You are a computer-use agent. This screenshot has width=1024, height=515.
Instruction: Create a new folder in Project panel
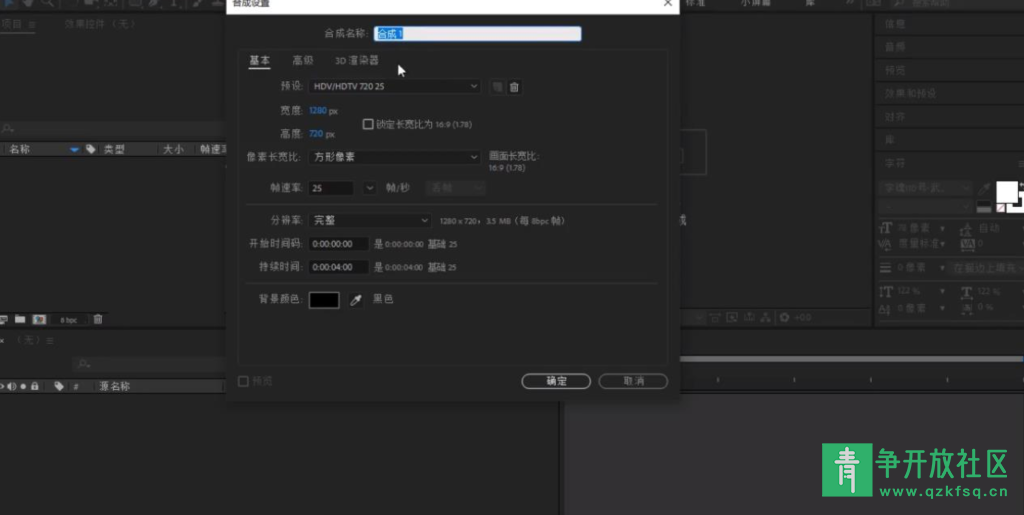point(20,319)
